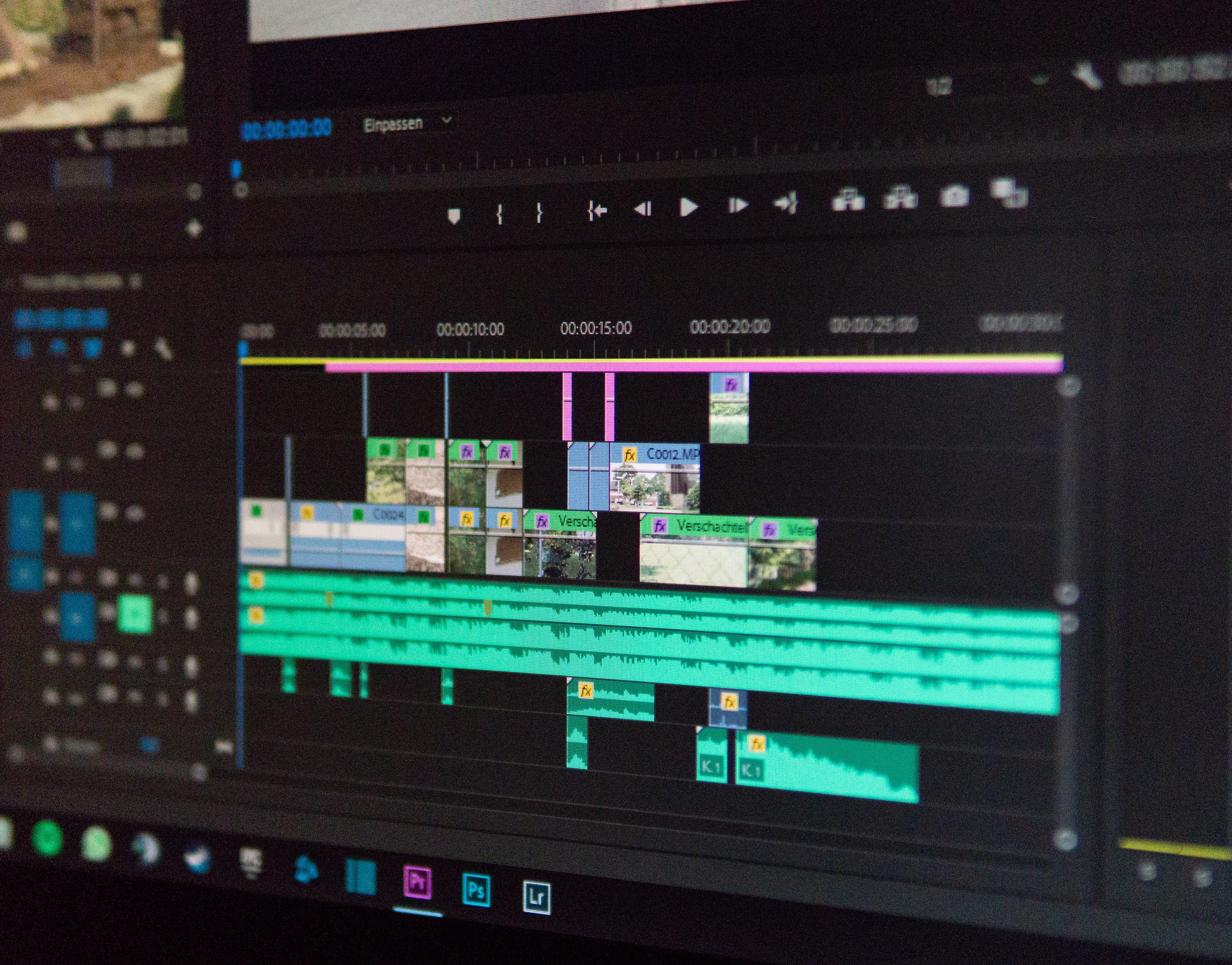Click the 00:00:15:00 mark on the time ruler
Viewport: 1232px width, 965px height.
[x=596, y=328]
